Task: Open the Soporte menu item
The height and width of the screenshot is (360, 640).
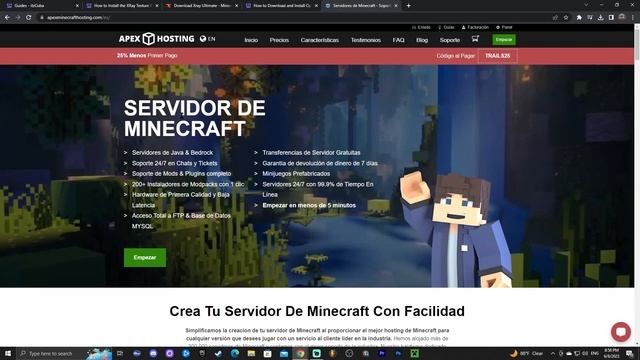Action: tap(450, 40)
